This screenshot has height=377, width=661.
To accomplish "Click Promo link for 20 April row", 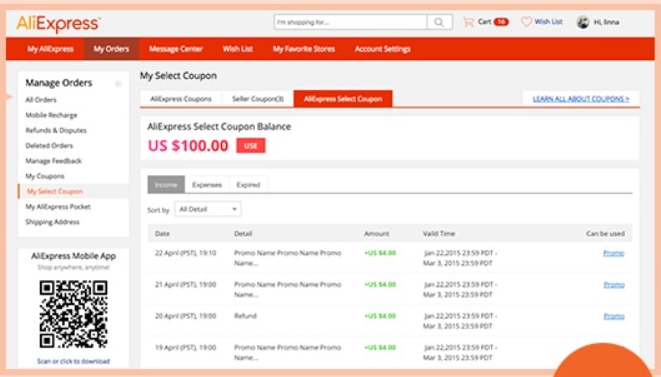I will 614,316.
